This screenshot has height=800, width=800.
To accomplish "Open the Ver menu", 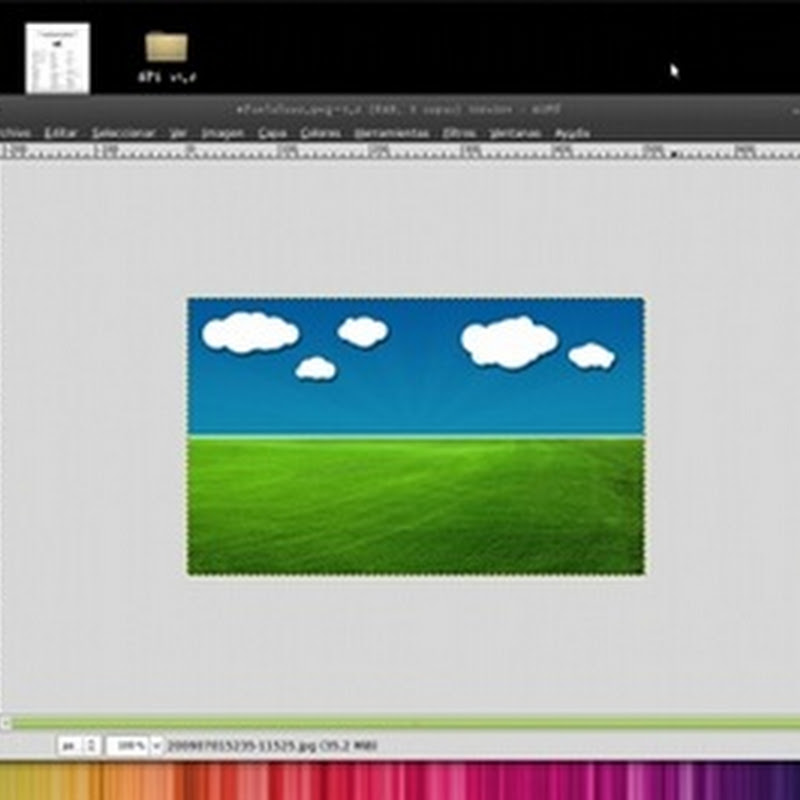I will tap(178, 133).
